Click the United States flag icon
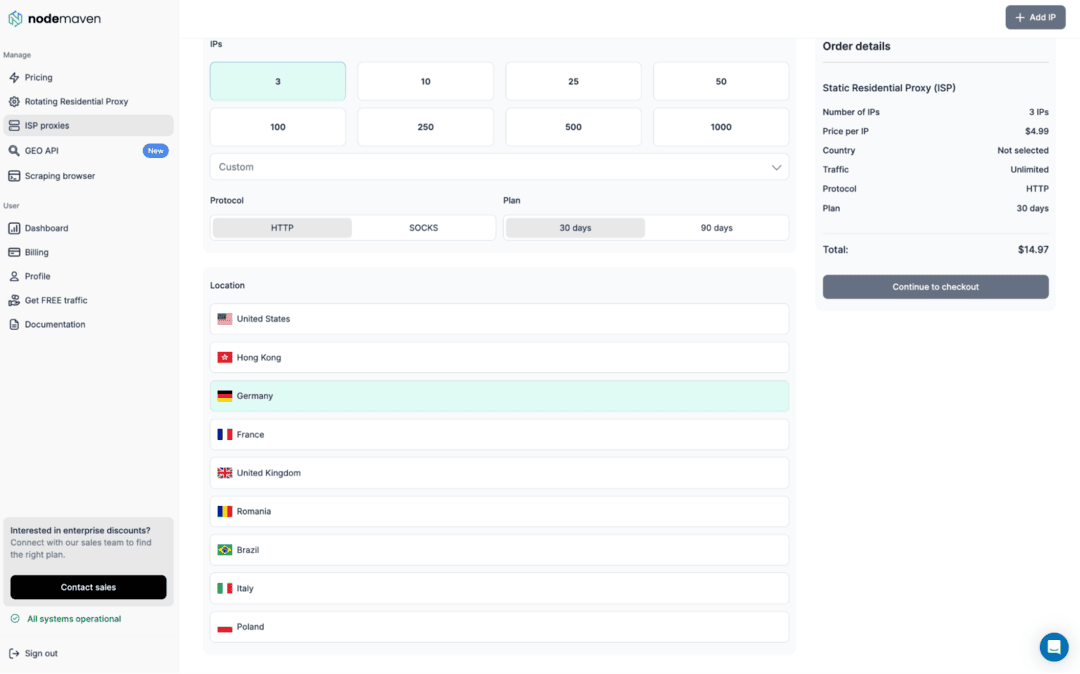Screen dimensions: 1080x674 pos(225,319)
